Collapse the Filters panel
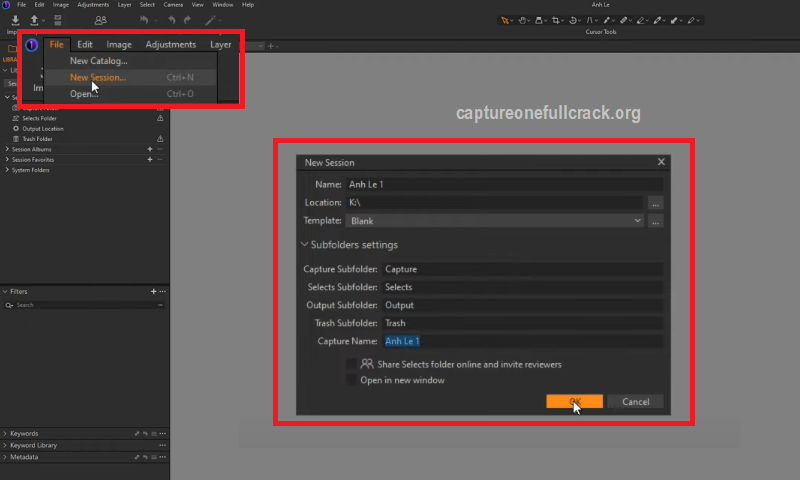Viewport: 800px width, 480px height. click(x=5, y=291)
